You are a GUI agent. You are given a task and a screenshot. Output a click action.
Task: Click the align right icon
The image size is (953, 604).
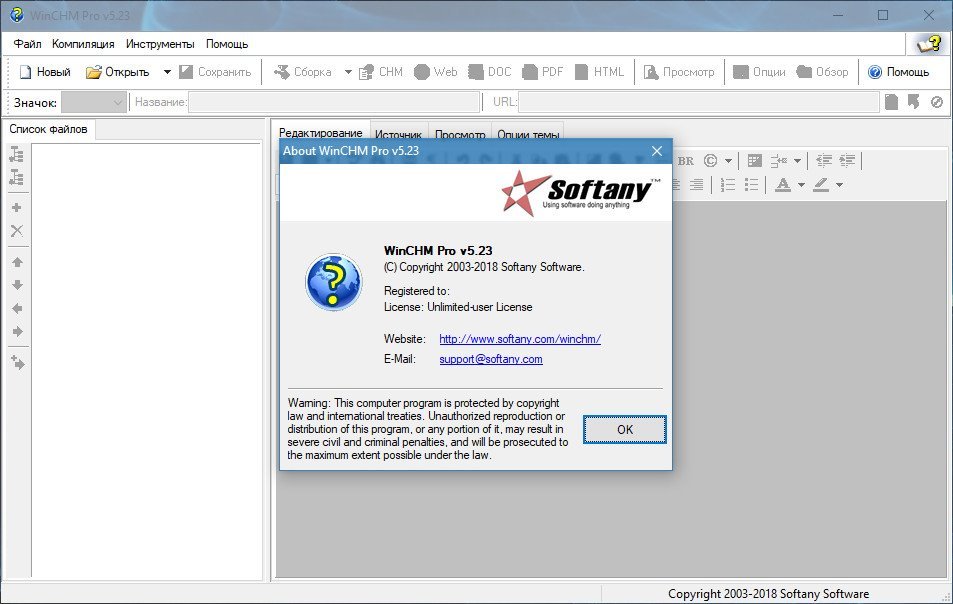tap(697, 185)
